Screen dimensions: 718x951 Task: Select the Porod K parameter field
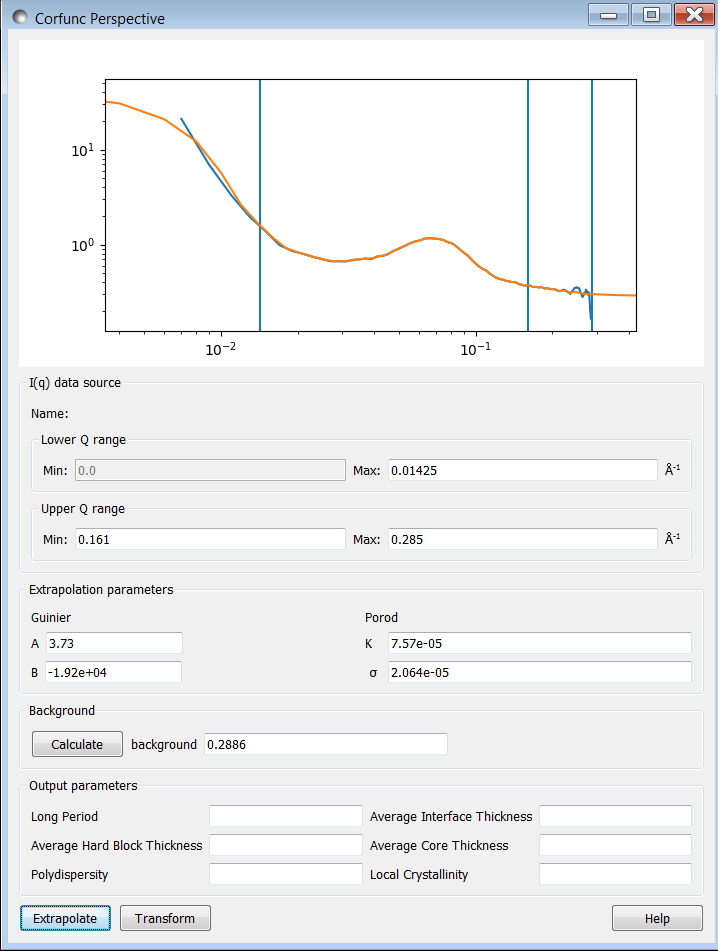point(538,642)
